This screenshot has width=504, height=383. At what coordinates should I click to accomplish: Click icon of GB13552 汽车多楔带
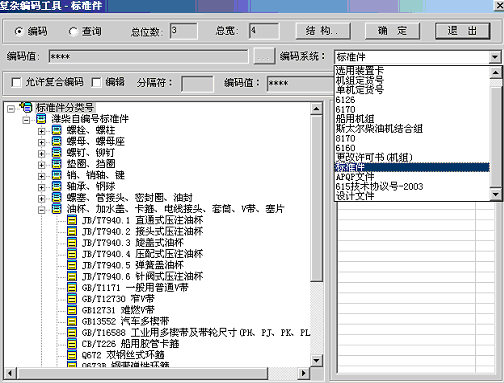(x=72, y=321)
